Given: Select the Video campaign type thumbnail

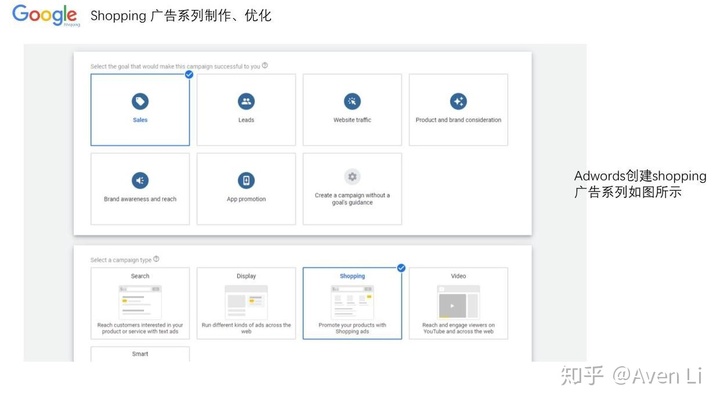Looking at the screenshot, I should (458, 302).
